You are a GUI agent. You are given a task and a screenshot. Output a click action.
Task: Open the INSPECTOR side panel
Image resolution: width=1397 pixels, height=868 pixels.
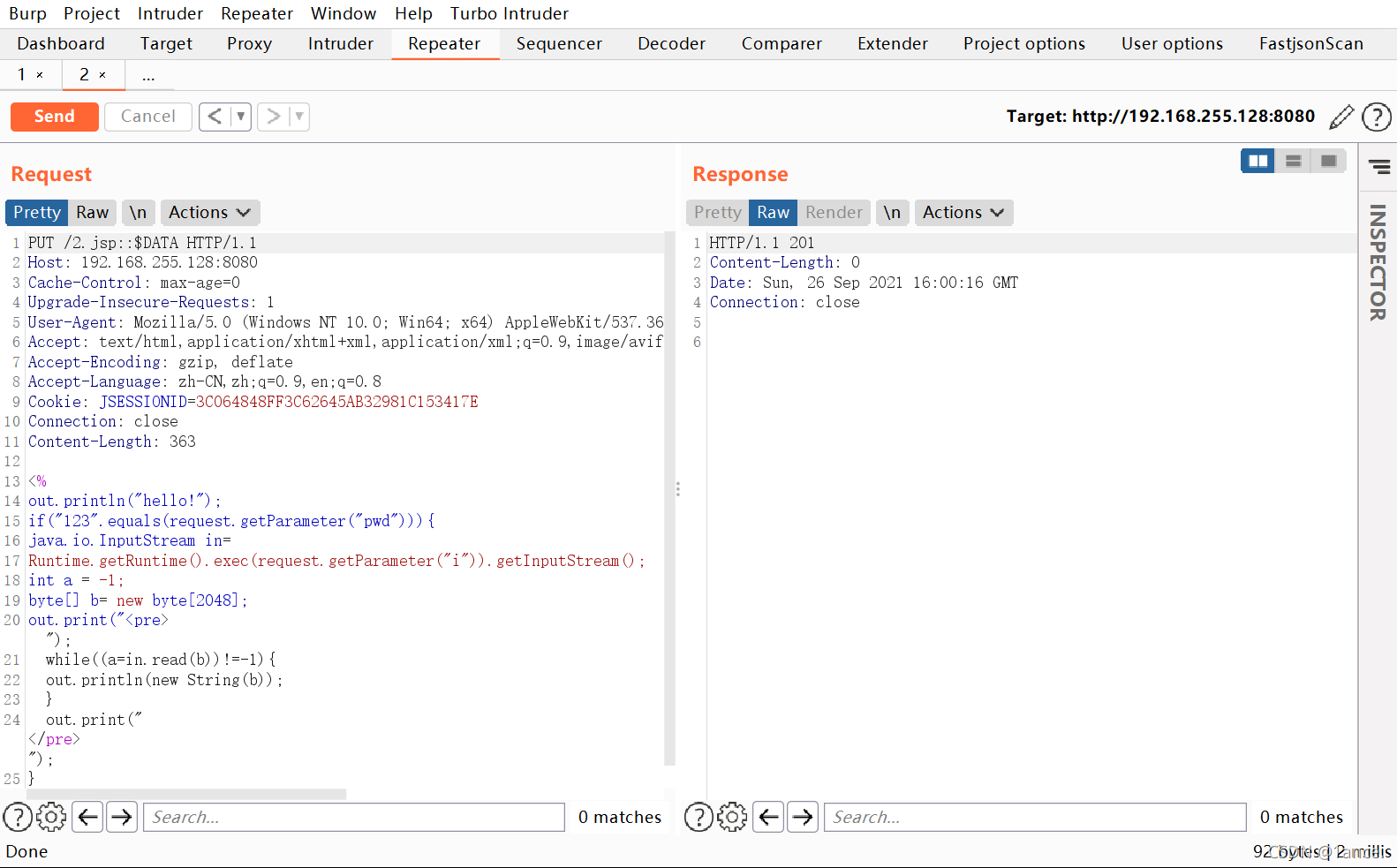click(1378, 262)
